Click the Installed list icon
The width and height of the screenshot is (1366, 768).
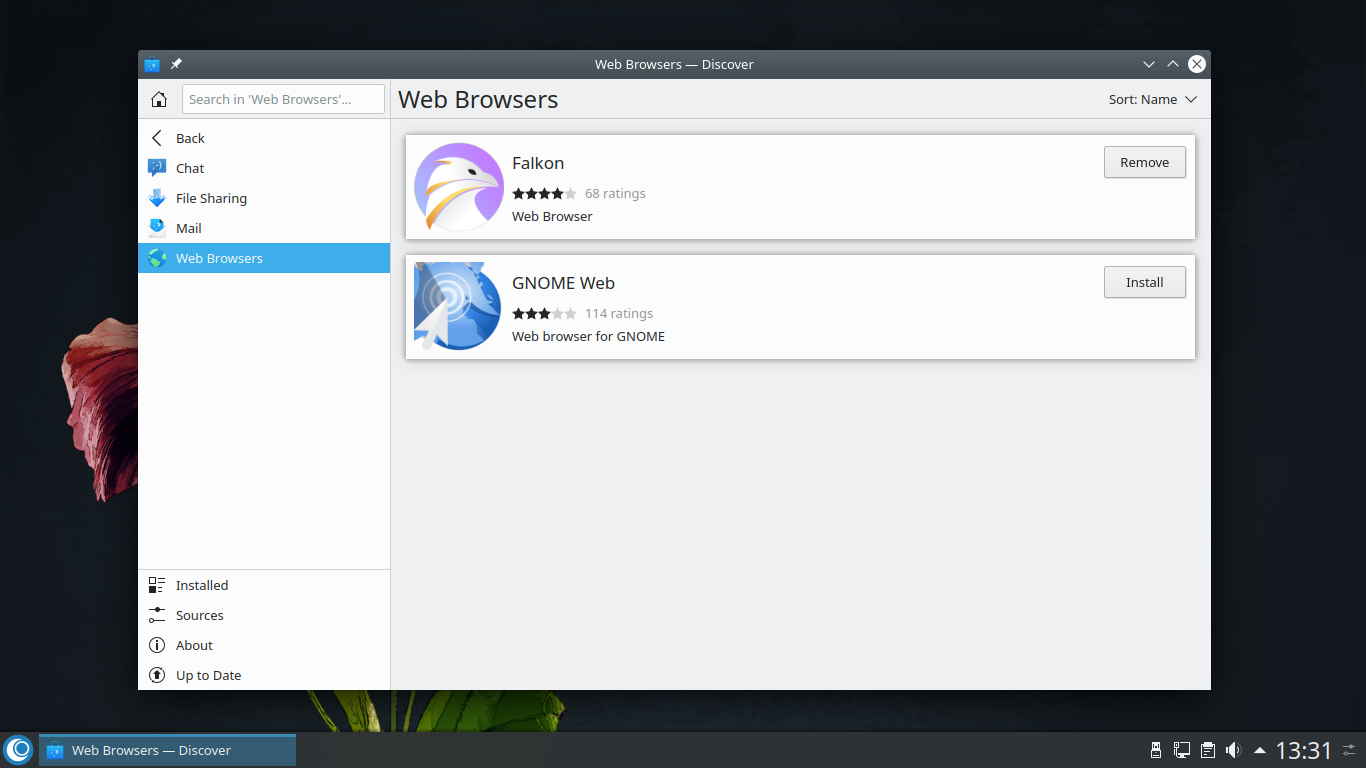pyautogui.click(x=157, y=585)
